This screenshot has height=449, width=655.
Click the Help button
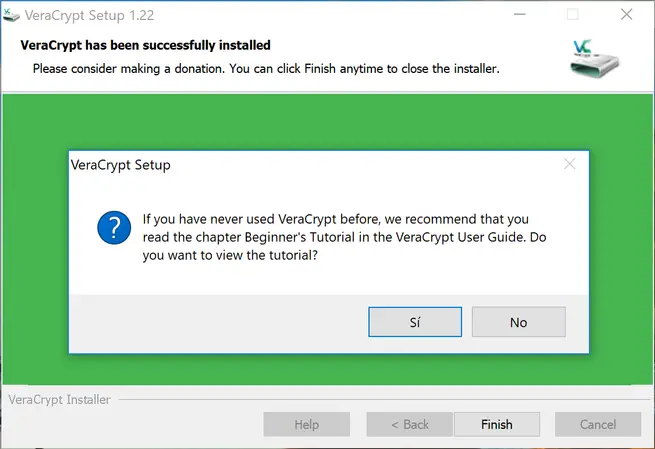click(307, 424)
